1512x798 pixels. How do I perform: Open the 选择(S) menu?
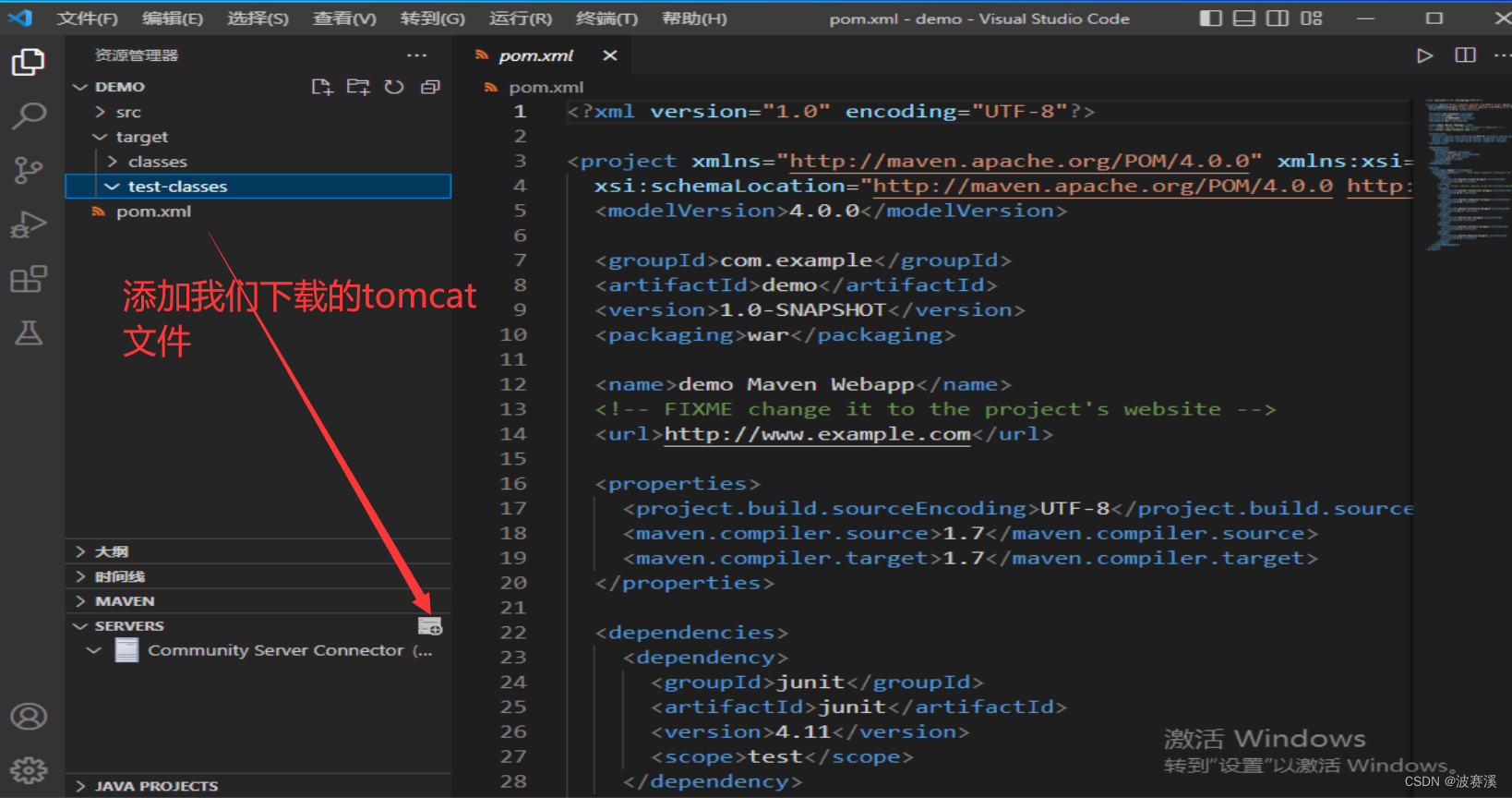[258, 18]
